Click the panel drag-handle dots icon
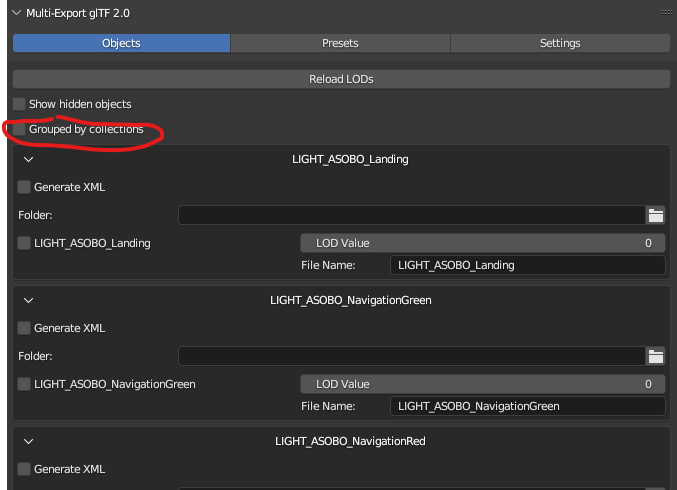 (x=665, y=13)
